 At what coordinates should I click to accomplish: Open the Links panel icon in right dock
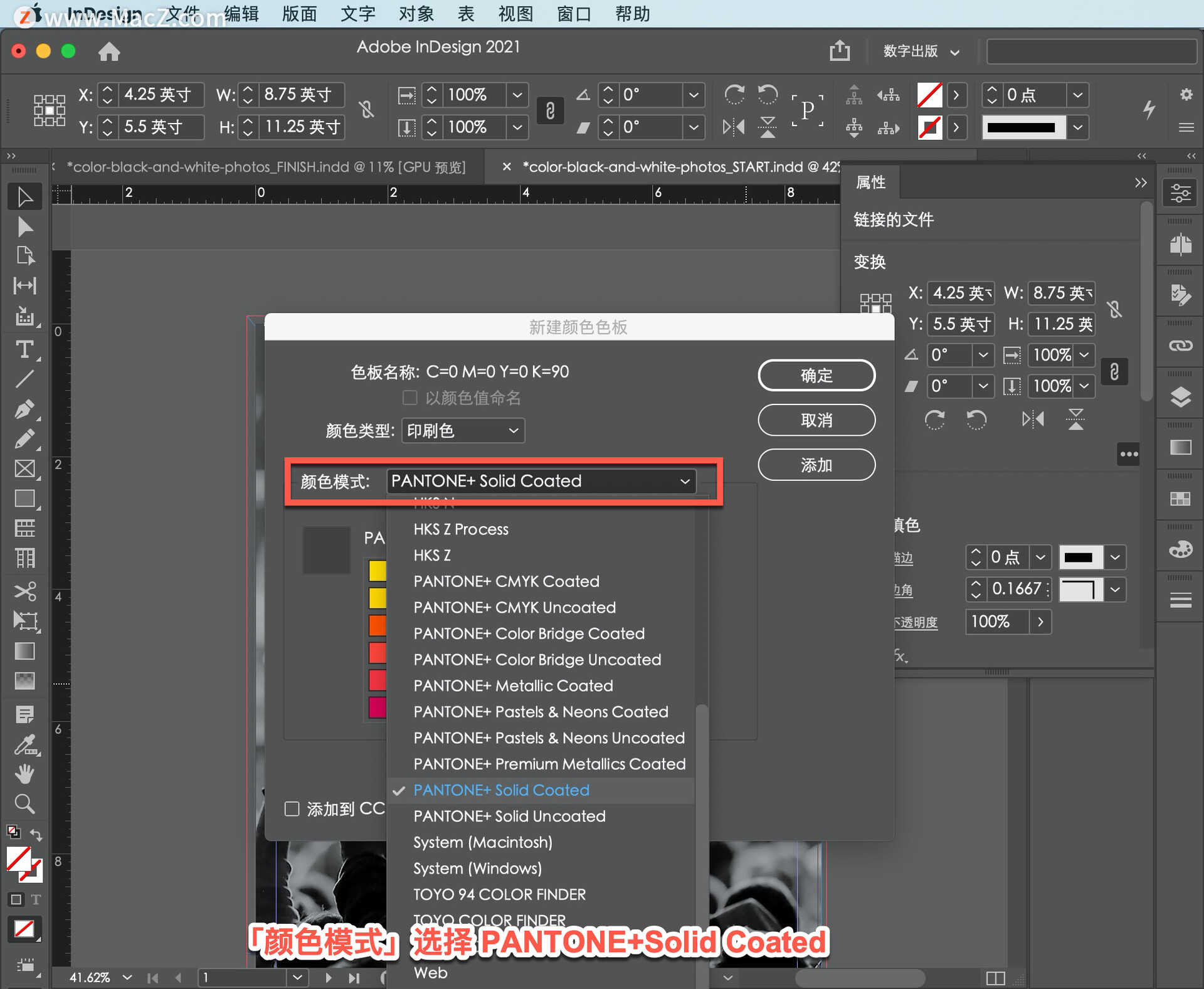[x=1181, y=346]
